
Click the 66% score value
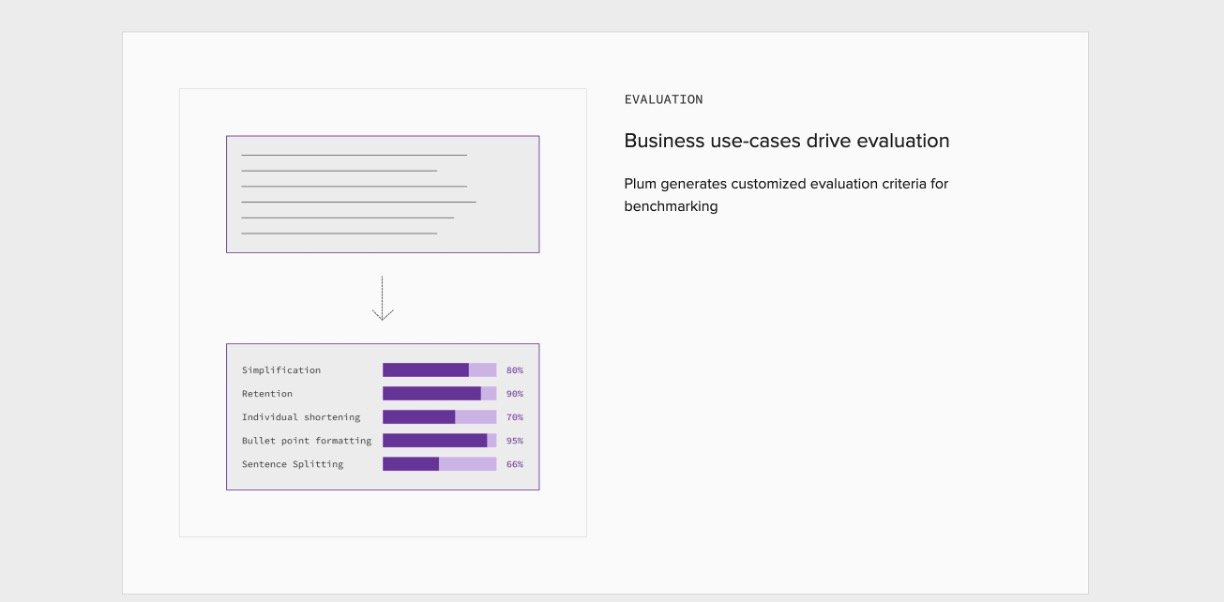click(x=514, y=464)
